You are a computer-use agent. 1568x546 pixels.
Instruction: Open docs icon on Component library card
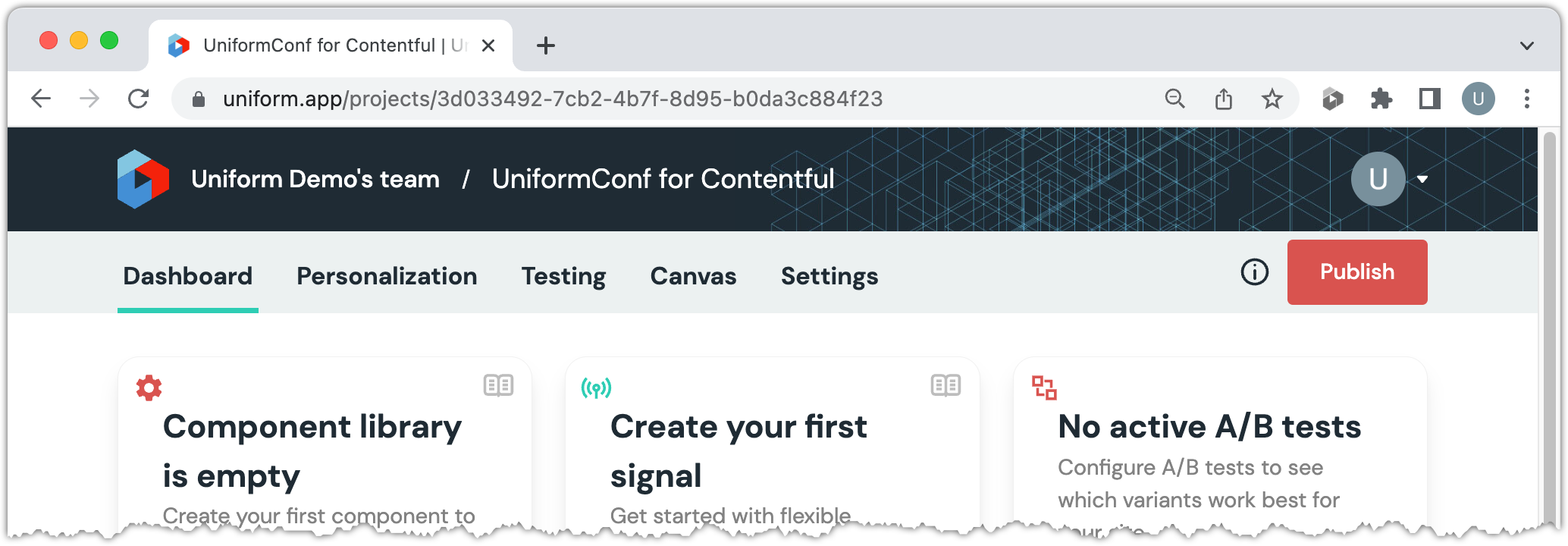(x=498, y=386)
